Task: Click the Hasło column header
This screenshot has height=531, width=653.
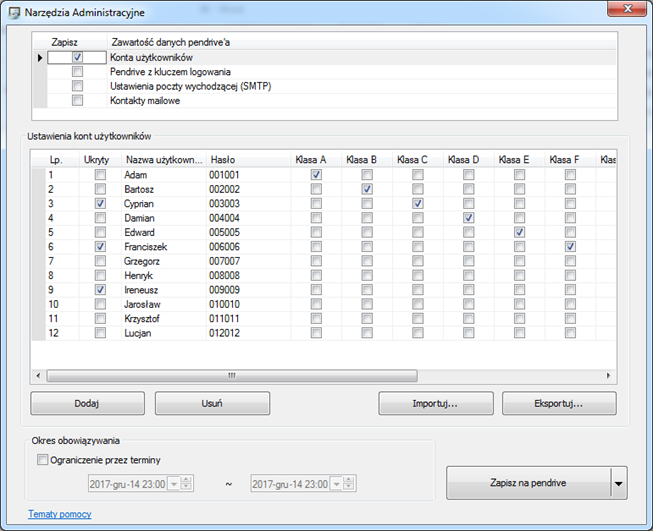Action: (x=249, y=160)
